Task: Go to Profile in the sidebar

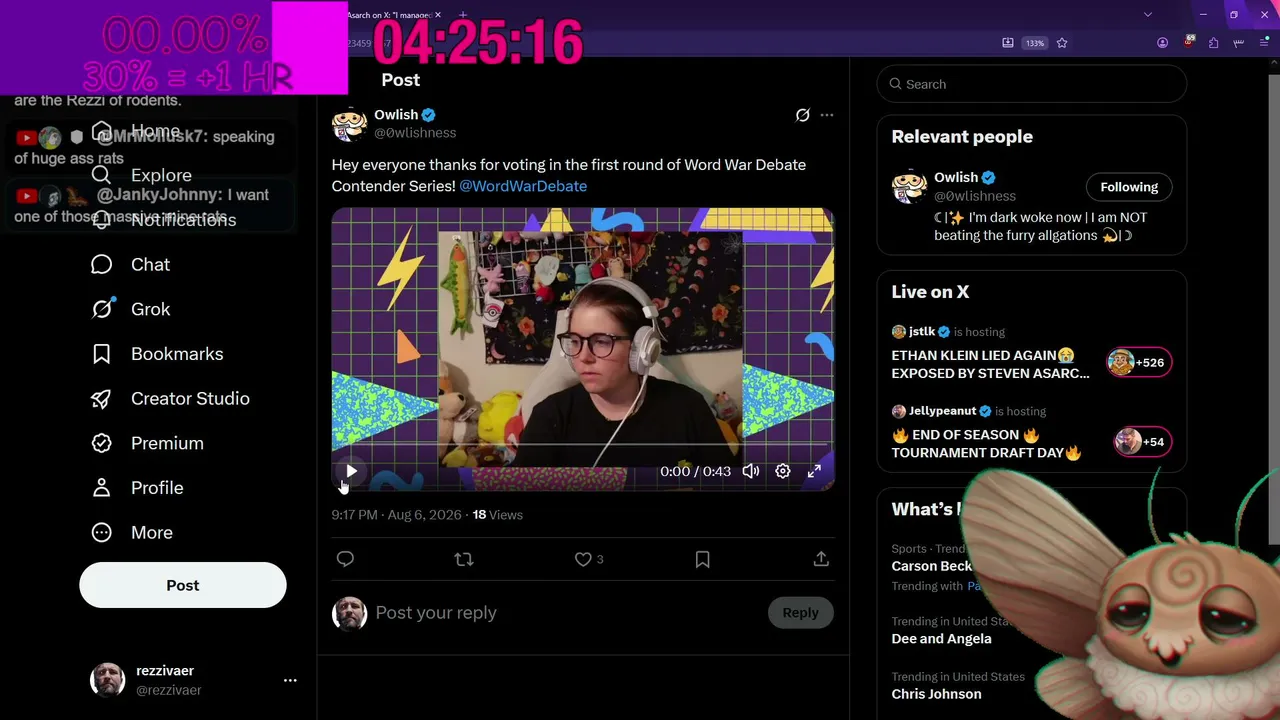Action: tap(137, 488)
